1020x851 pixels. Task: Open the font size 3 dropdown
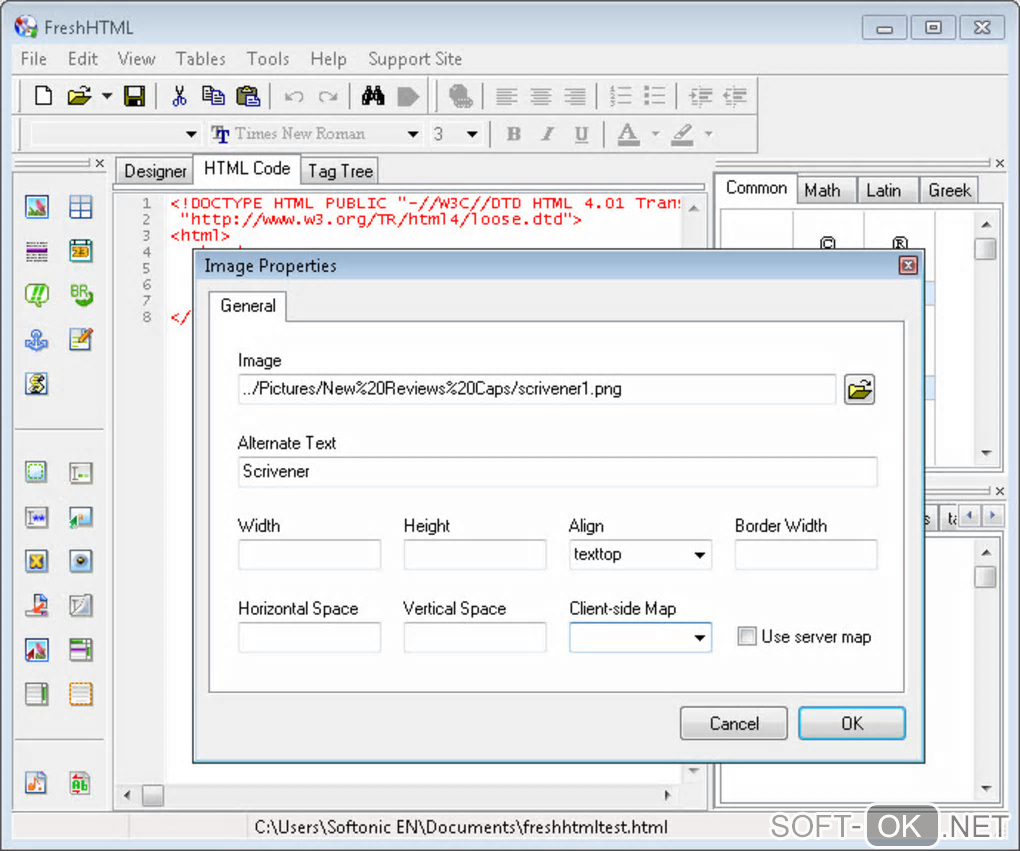click(472, 134)
